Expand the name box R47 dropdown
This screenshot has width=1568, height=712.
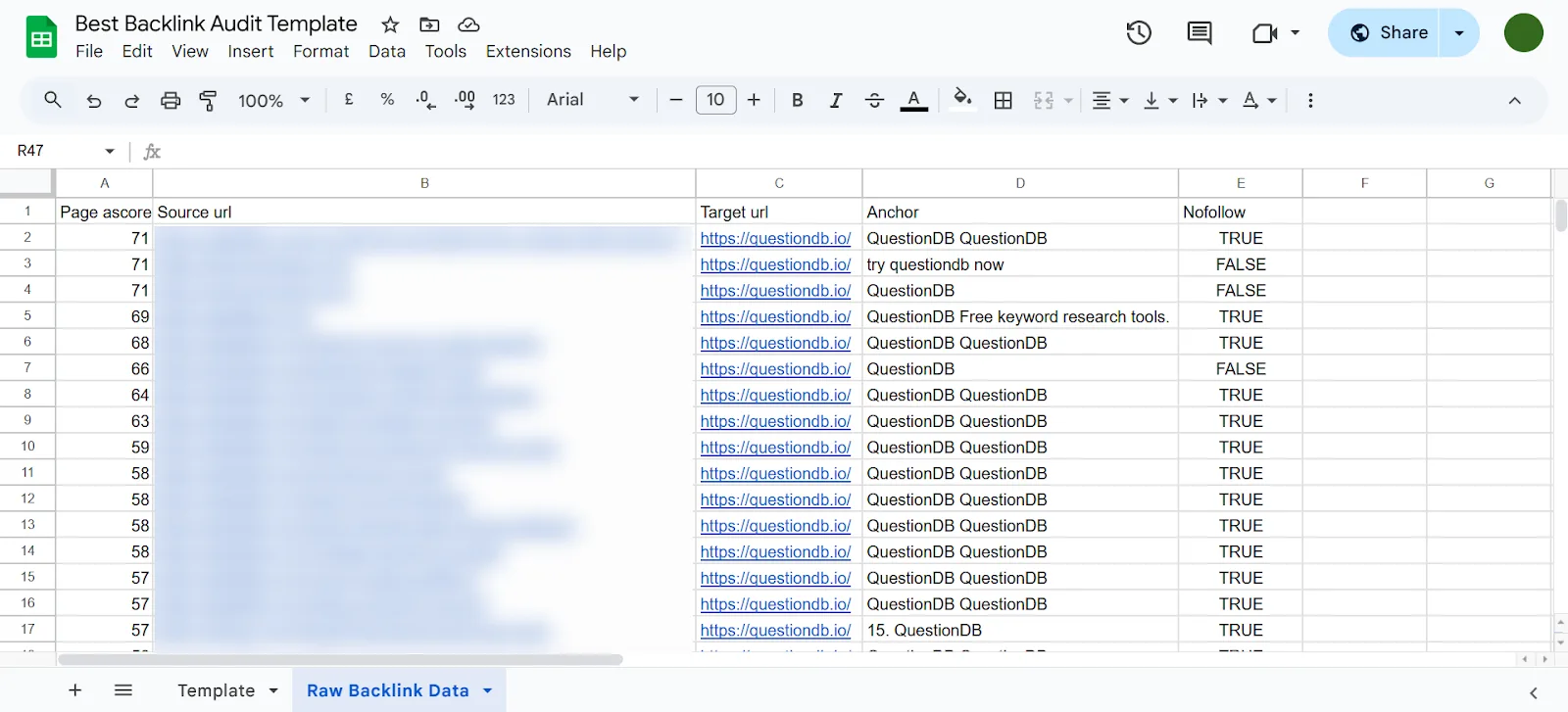110,151
